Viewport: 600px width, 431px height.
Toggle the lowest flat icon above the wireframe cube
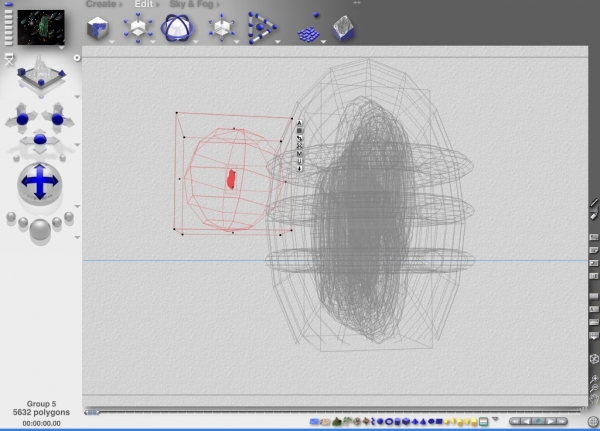tap(594, 336)
